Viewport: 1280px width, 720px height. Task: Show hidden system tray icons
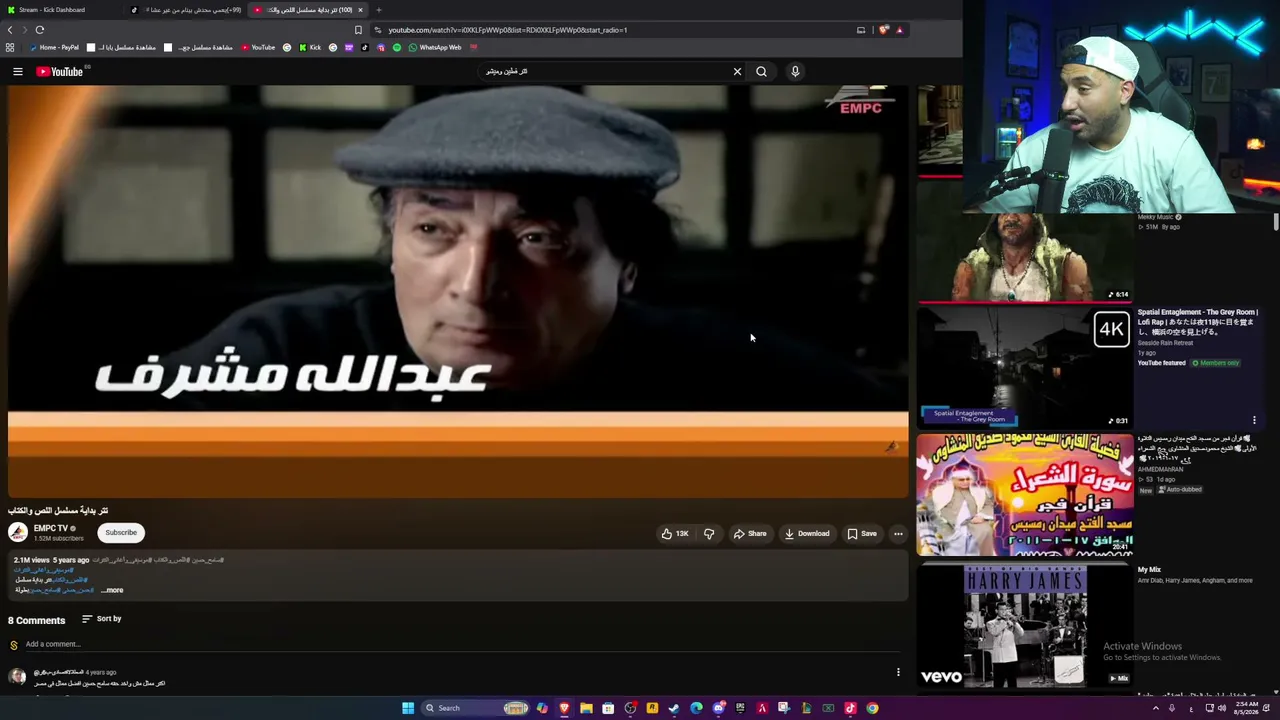point(1156,708)
